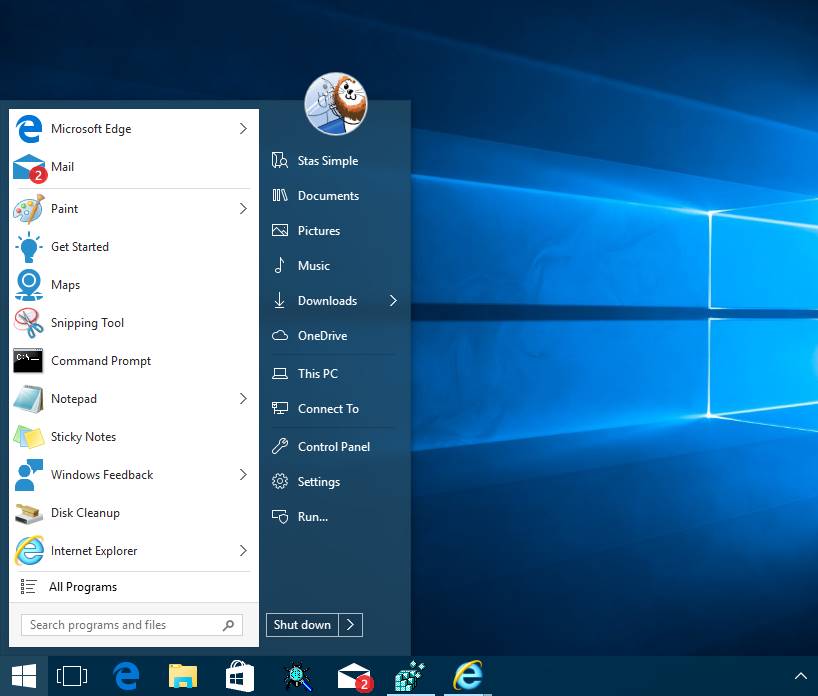Open the Sticky Notes icon
The image size is (818, 696).
[29, 437]
